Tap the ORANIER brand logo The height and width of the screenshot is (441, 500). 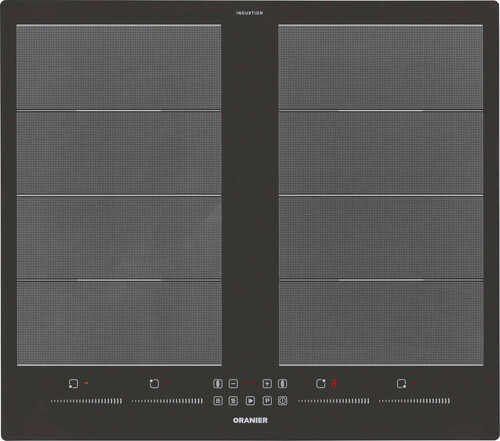tap(250, 421)
